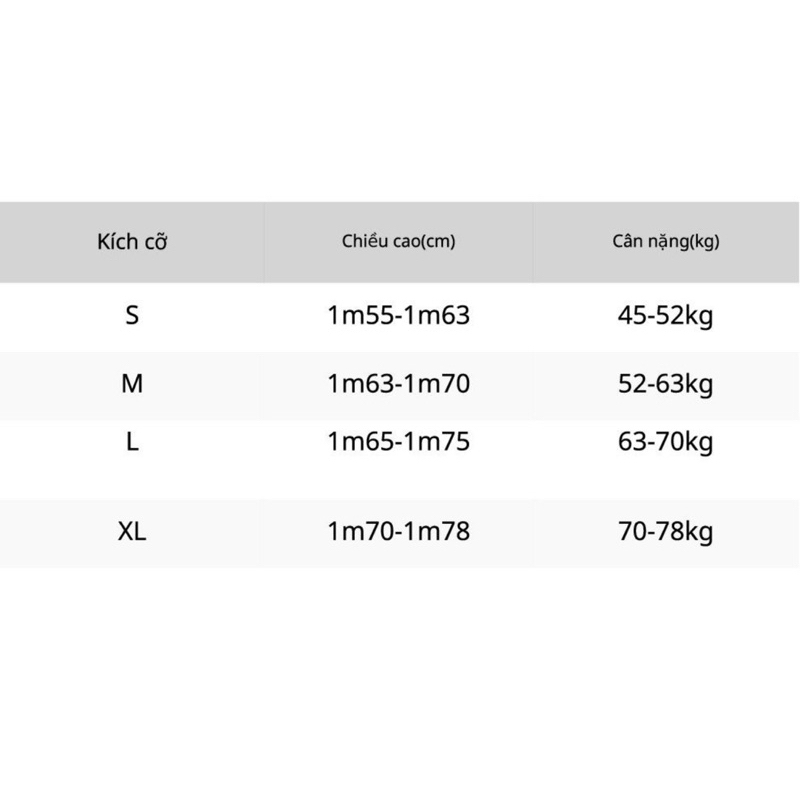
Task: Click the shaded XL row between height and weight
Action: 540,532
